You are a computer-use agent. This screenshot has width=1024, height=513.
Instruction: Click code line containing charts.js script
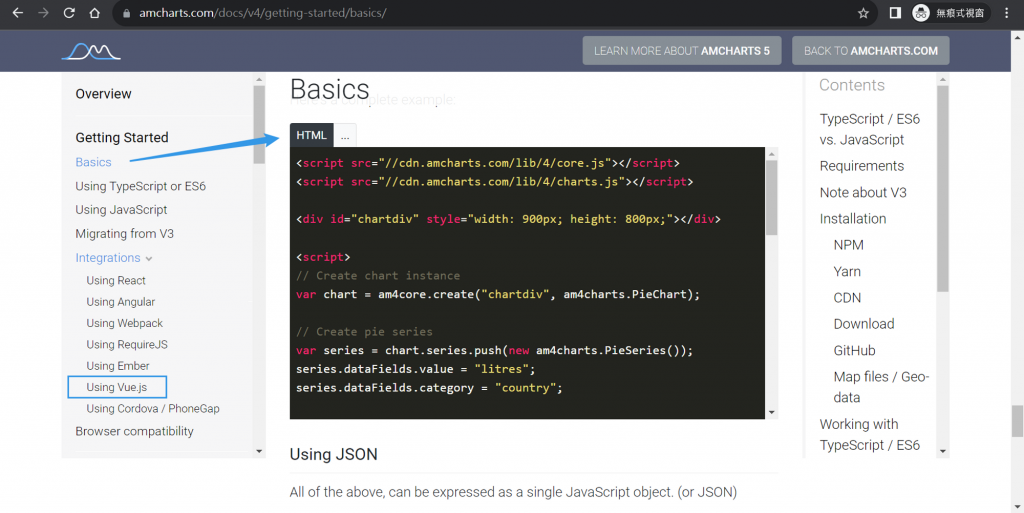tap(494, 181)
